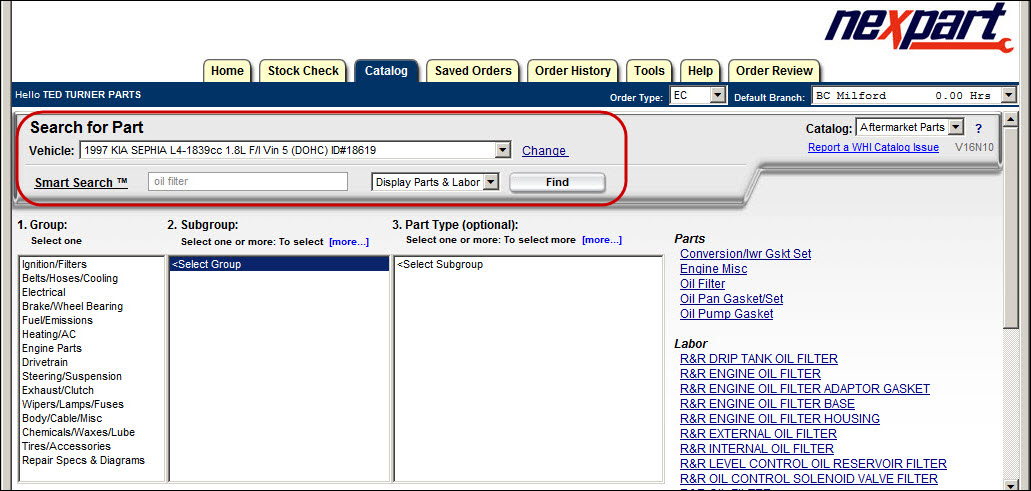Select Tires/Accessories group
This screenshot has width=1031, height=491.
66,446
